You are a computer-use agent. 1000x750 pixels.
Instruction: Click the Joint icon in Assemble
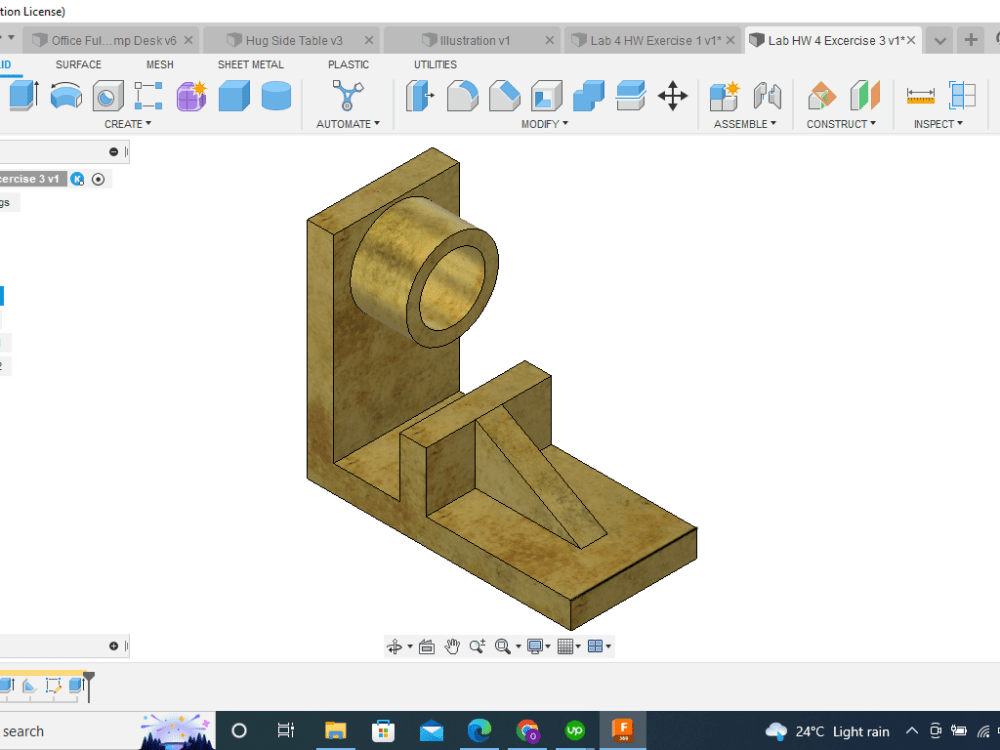pos(767,96)
